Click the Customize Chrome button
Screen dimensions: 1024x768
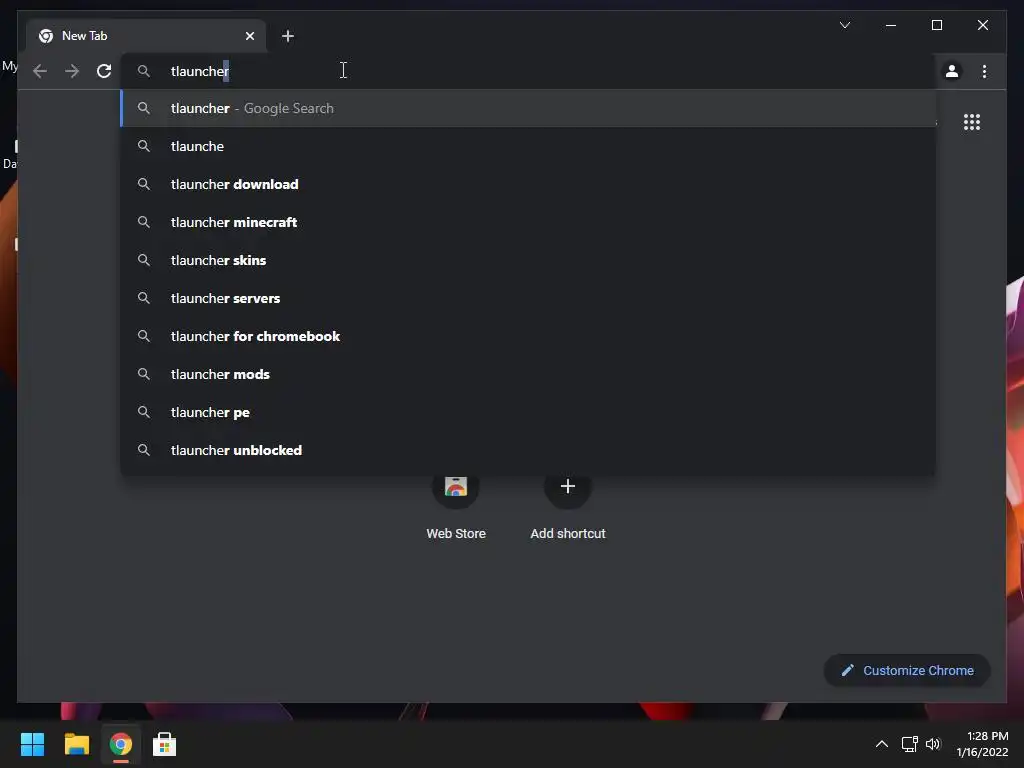(907, 670)
